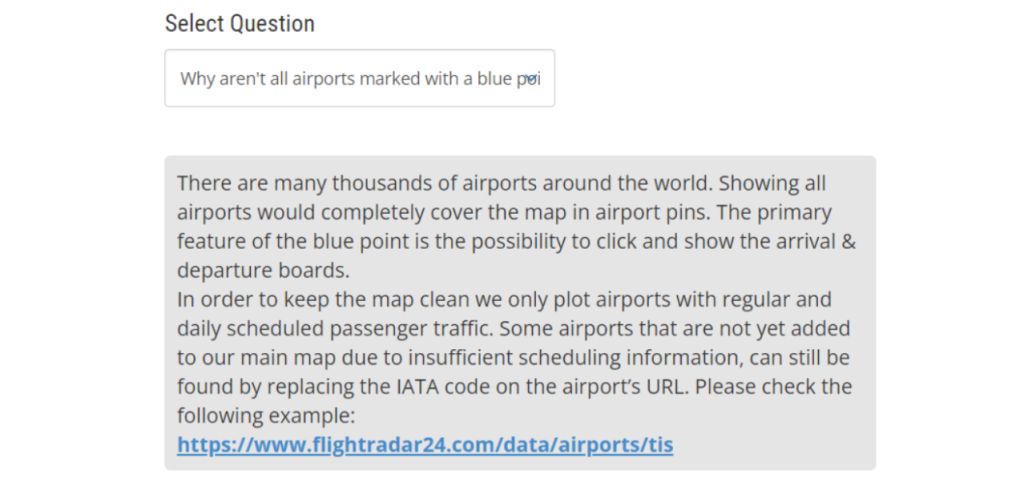1024x490 pixels.
Task: Click the "Select Question" label
Action: (239, 24)
